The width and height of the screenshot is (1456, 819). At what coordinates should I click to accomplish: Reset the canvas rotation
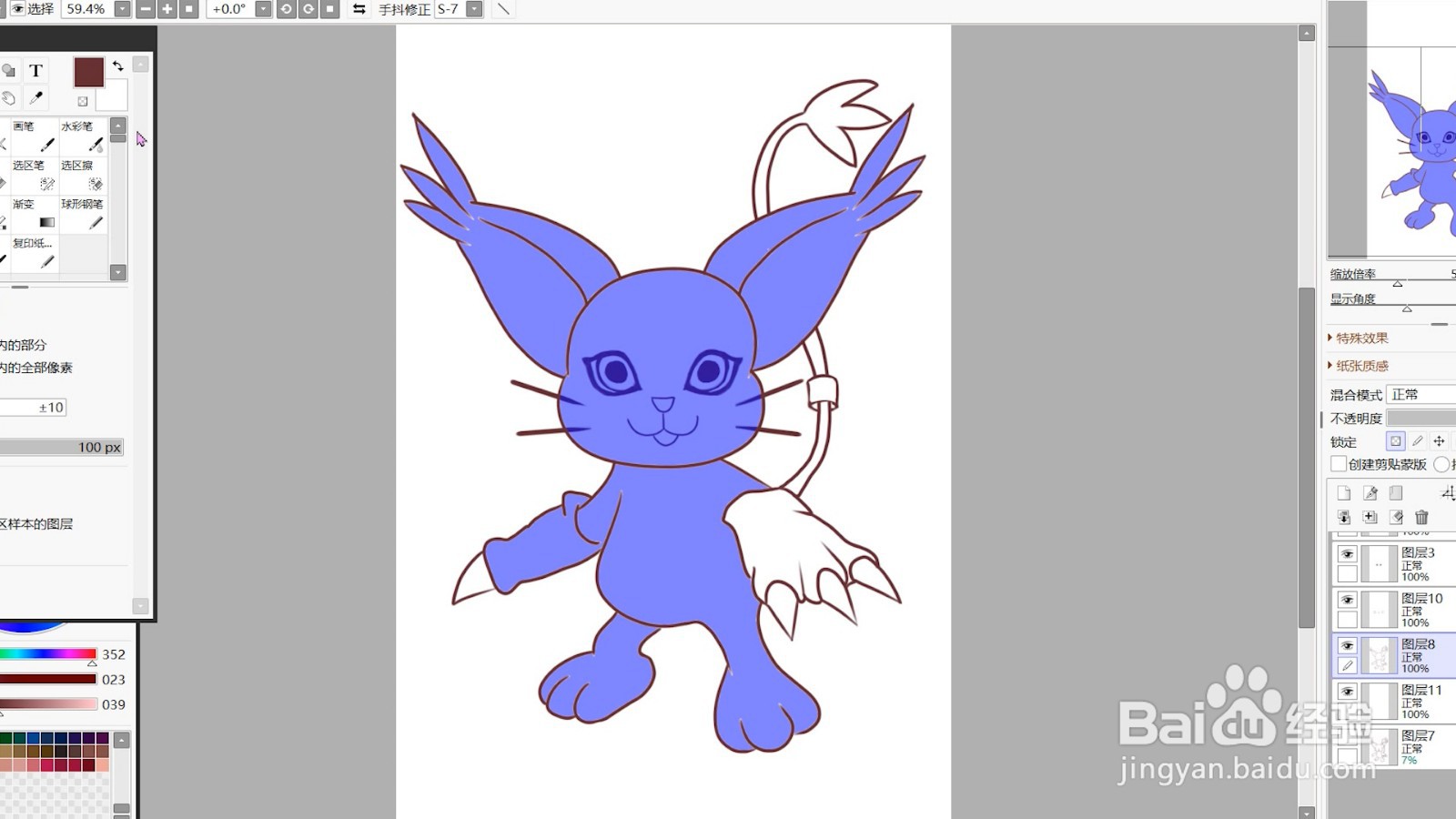(x=330, y=9)
